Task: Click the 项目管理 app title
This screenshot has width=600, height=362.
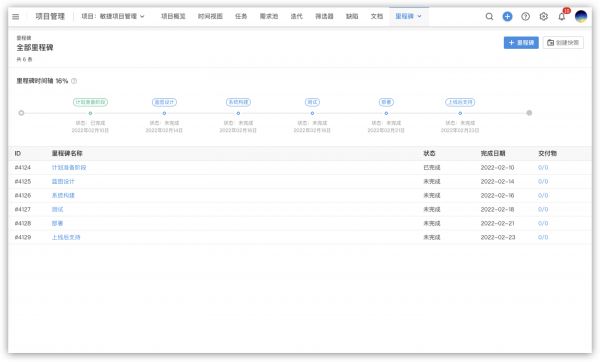Action: click(x=50, y=16)
